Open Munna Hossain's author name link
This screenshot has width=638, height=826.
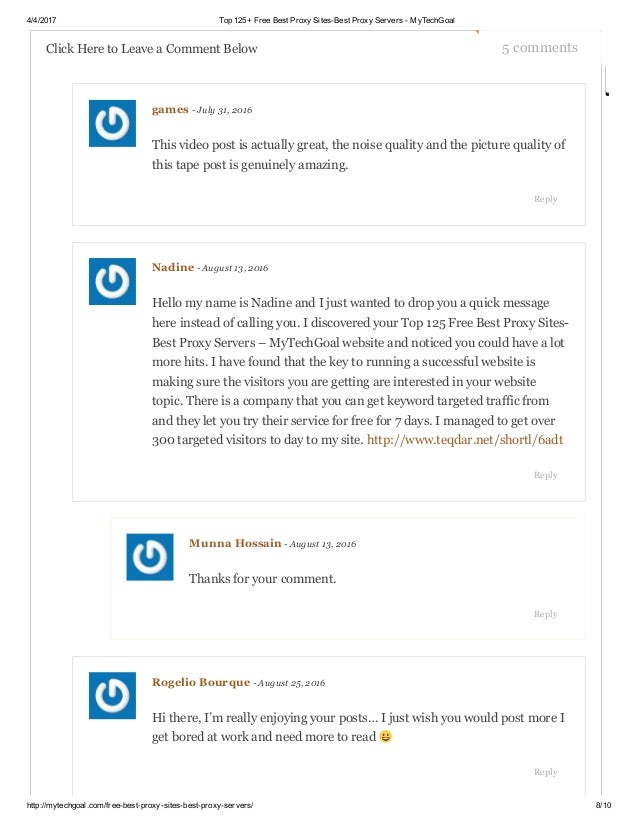click(235, 543)
